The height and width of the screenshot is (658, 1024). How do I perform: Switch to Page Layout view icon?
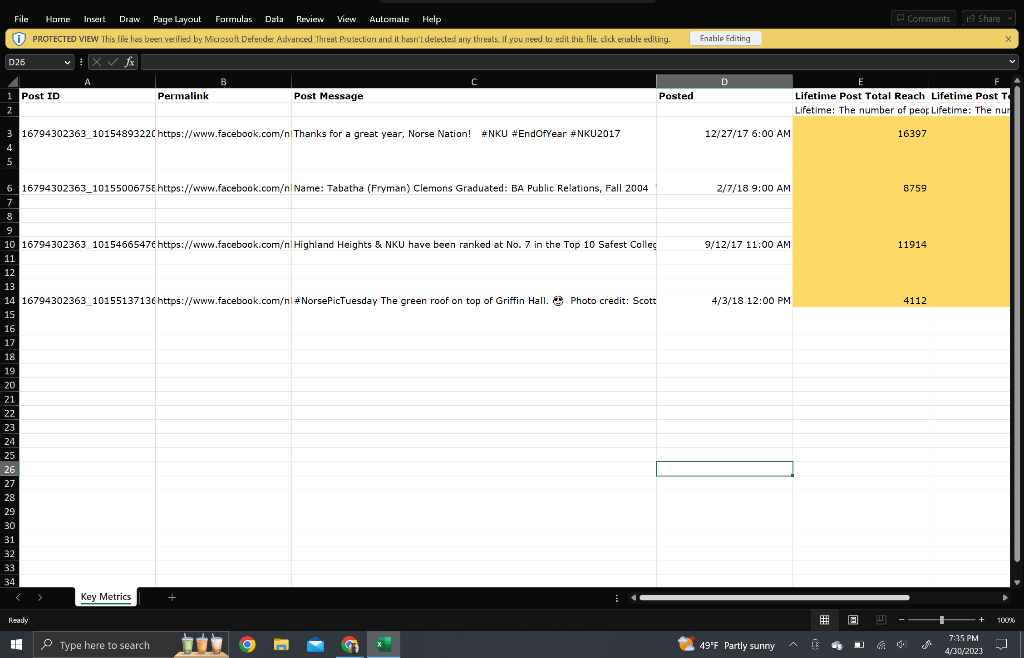pos(853,619)
